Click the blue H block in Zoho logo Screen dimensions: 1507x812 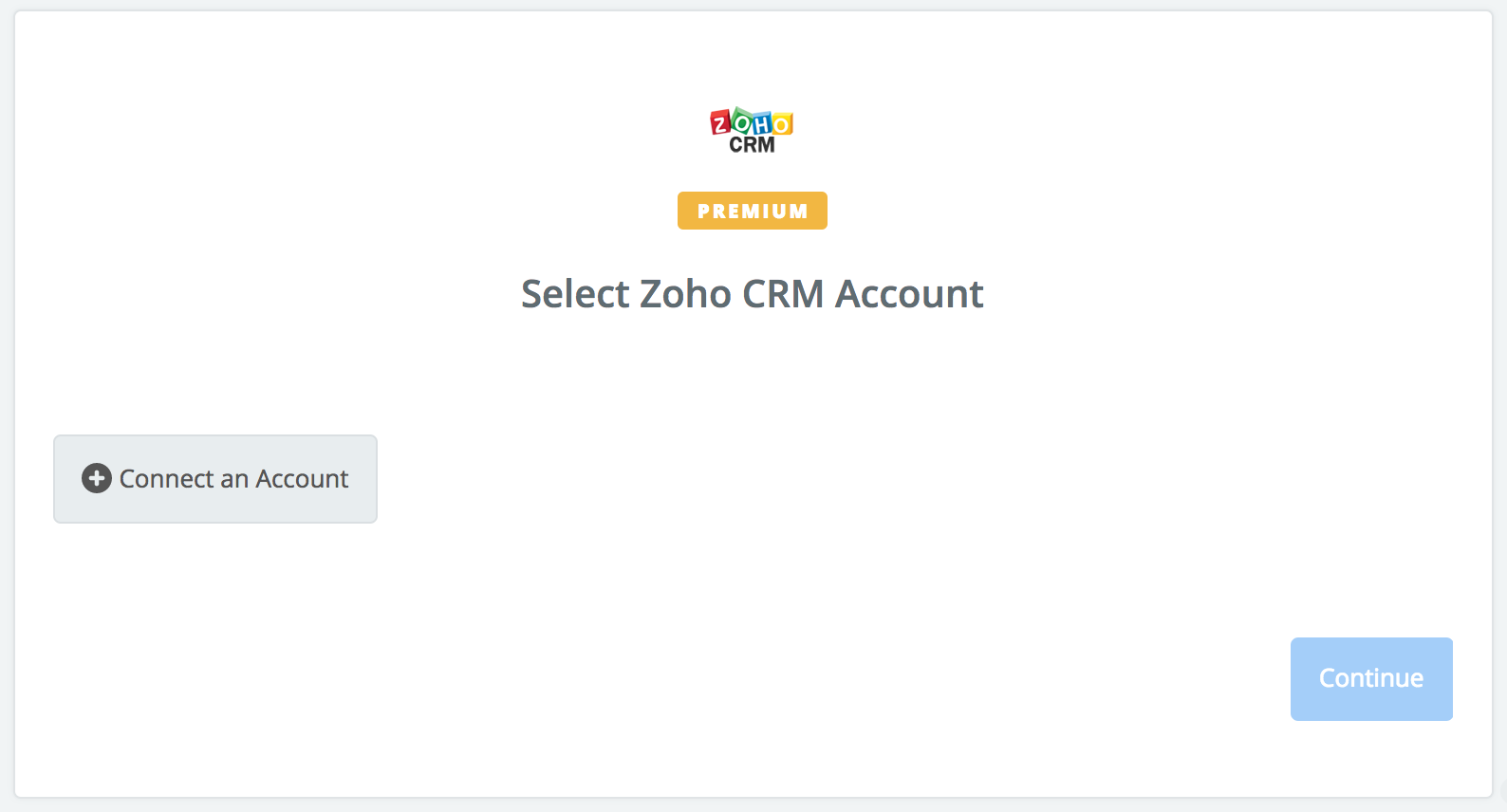pyautogui.click(x=762, y=123)
